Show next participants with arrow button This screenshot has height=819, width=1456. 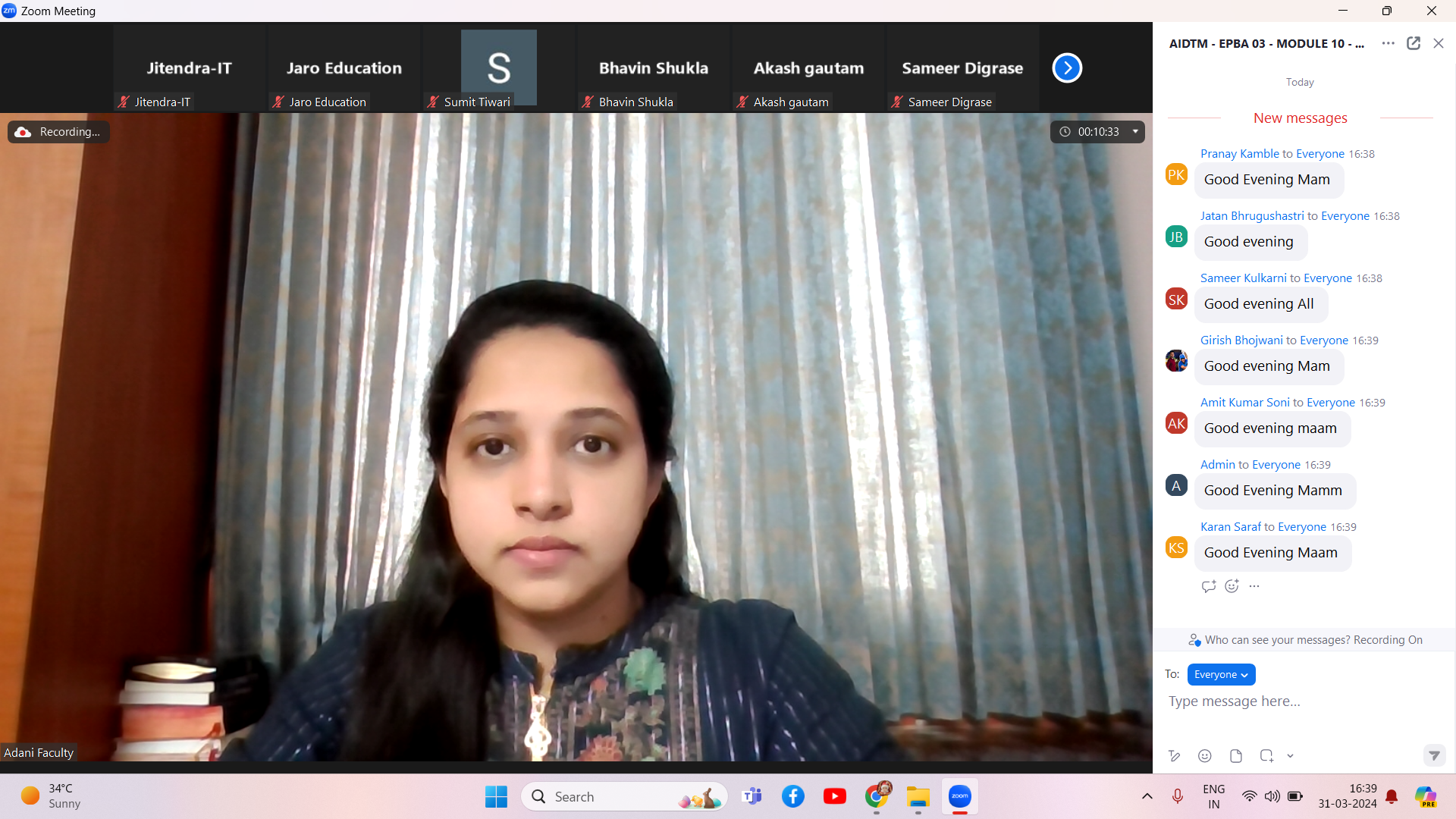[x=1066, y=68]
